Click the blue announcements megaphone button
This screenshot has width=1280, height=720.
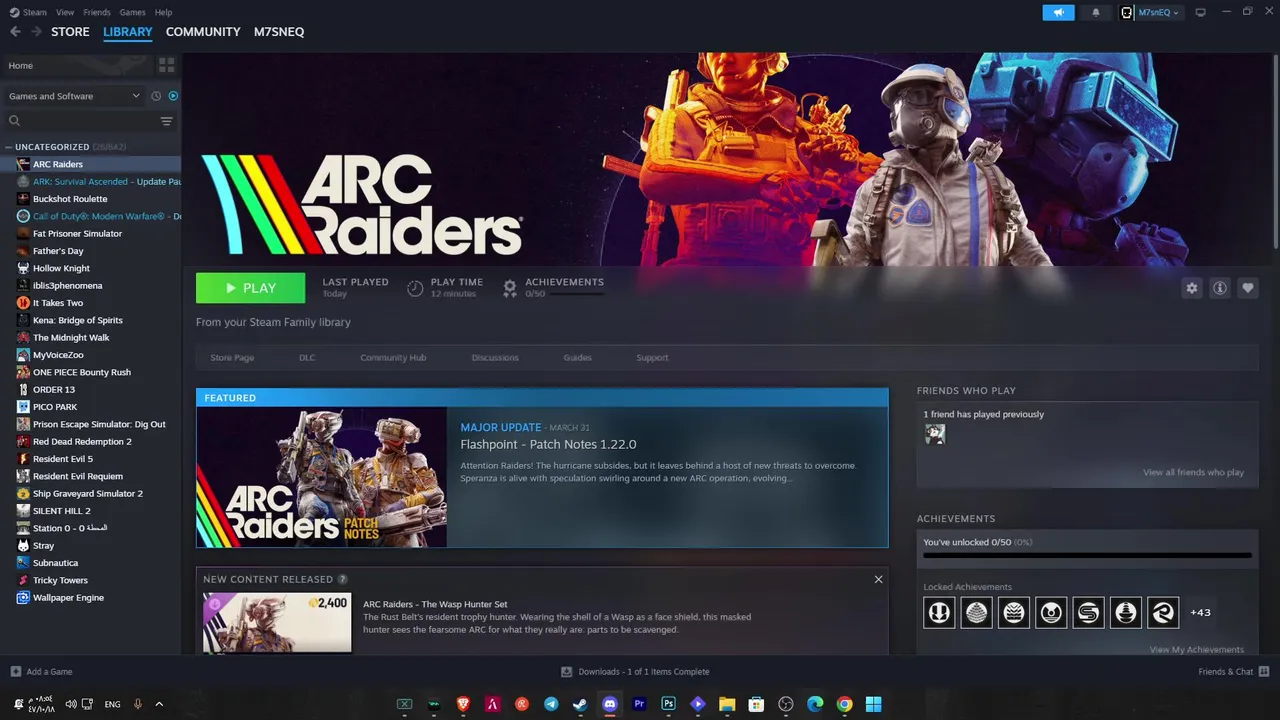[x=1058, y=12]
